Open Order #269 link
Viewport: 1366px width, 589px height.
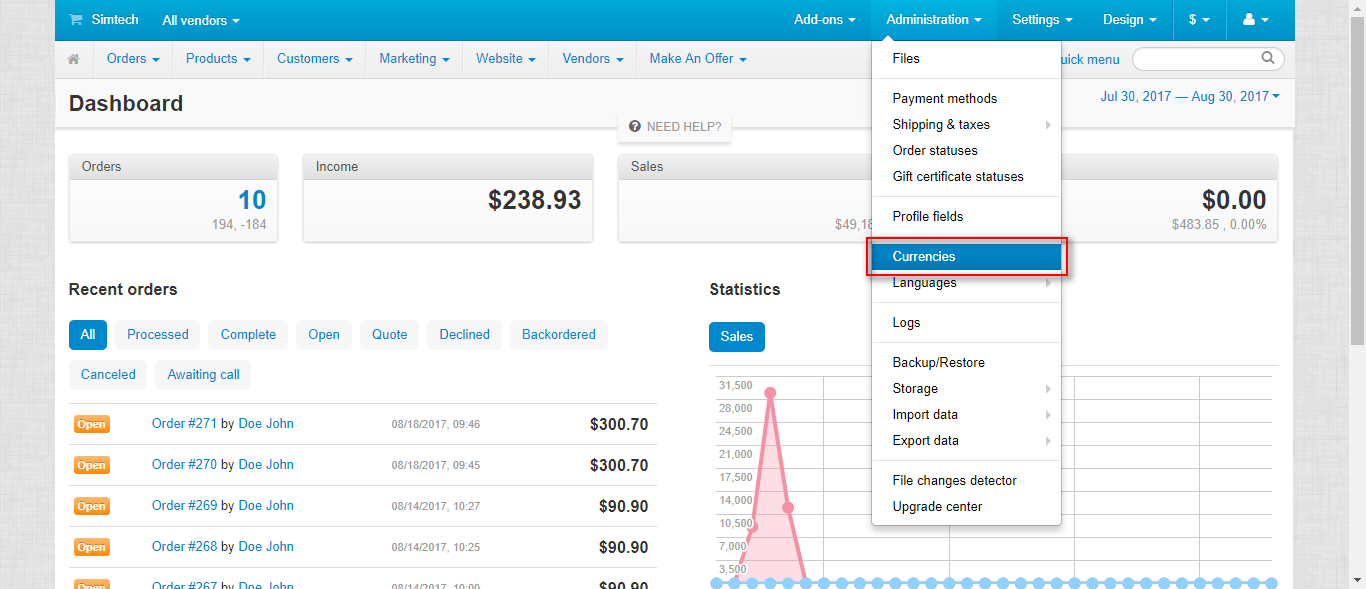click(184, 506)
